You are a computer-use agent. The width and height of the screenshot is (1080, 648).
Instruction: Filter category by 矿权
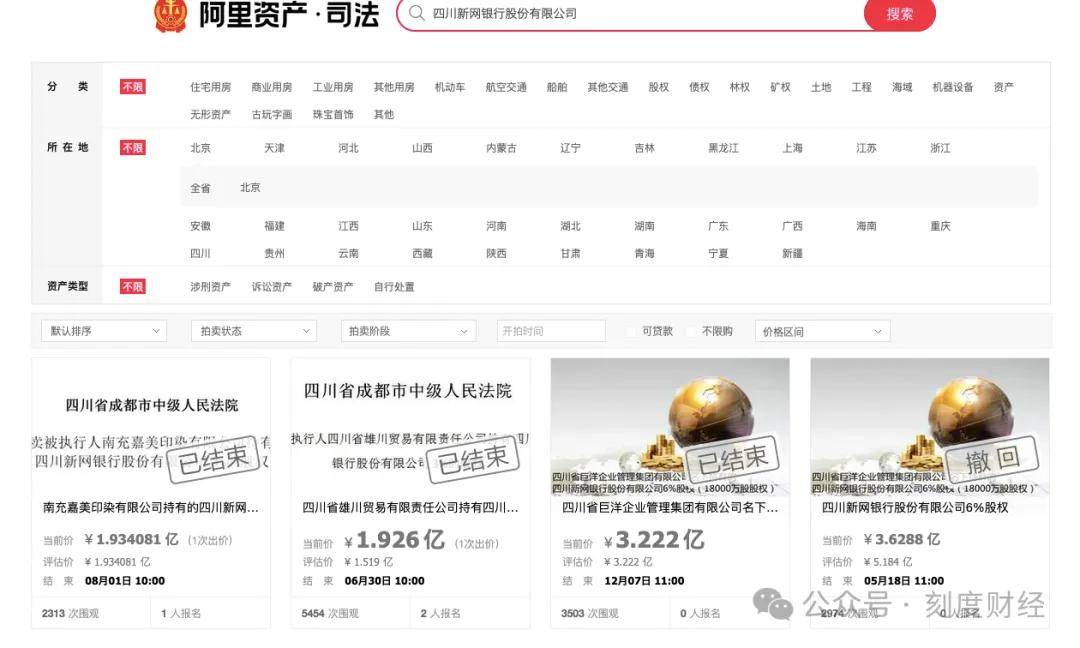tap(781, 87)
